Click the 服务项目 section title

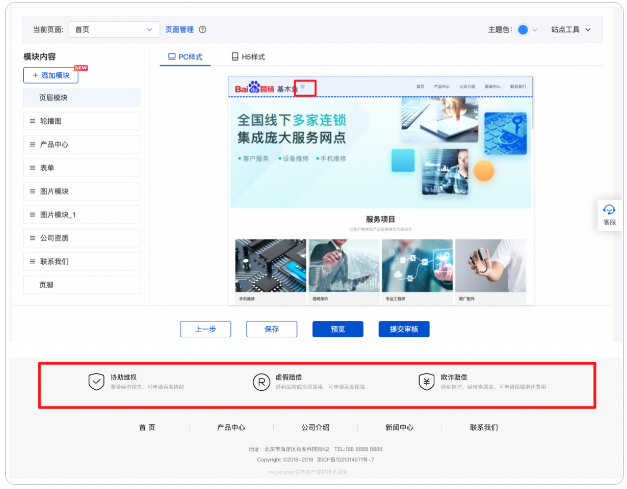(x=380, y=219)
